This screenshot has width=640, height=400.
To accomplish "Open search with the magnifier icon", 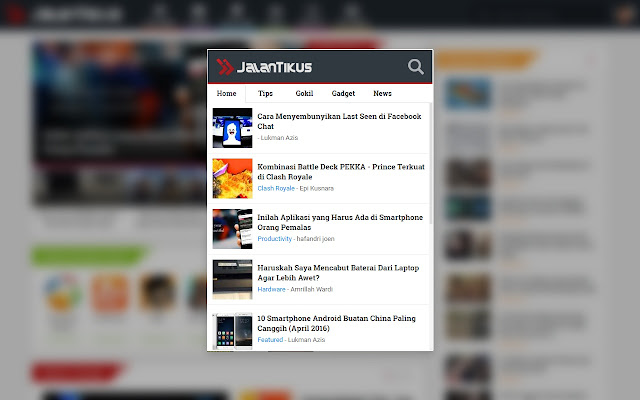I will click(x=416, y=67).
